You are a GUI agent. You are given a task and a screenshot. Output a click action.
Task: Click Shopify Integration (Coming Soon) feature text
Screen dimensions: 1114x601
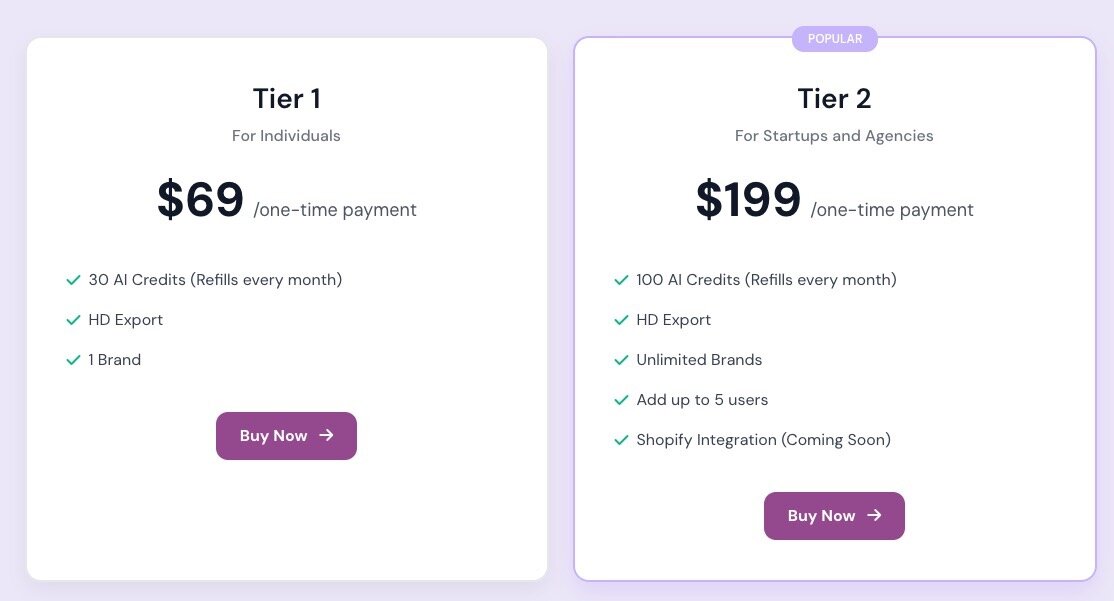763,440
